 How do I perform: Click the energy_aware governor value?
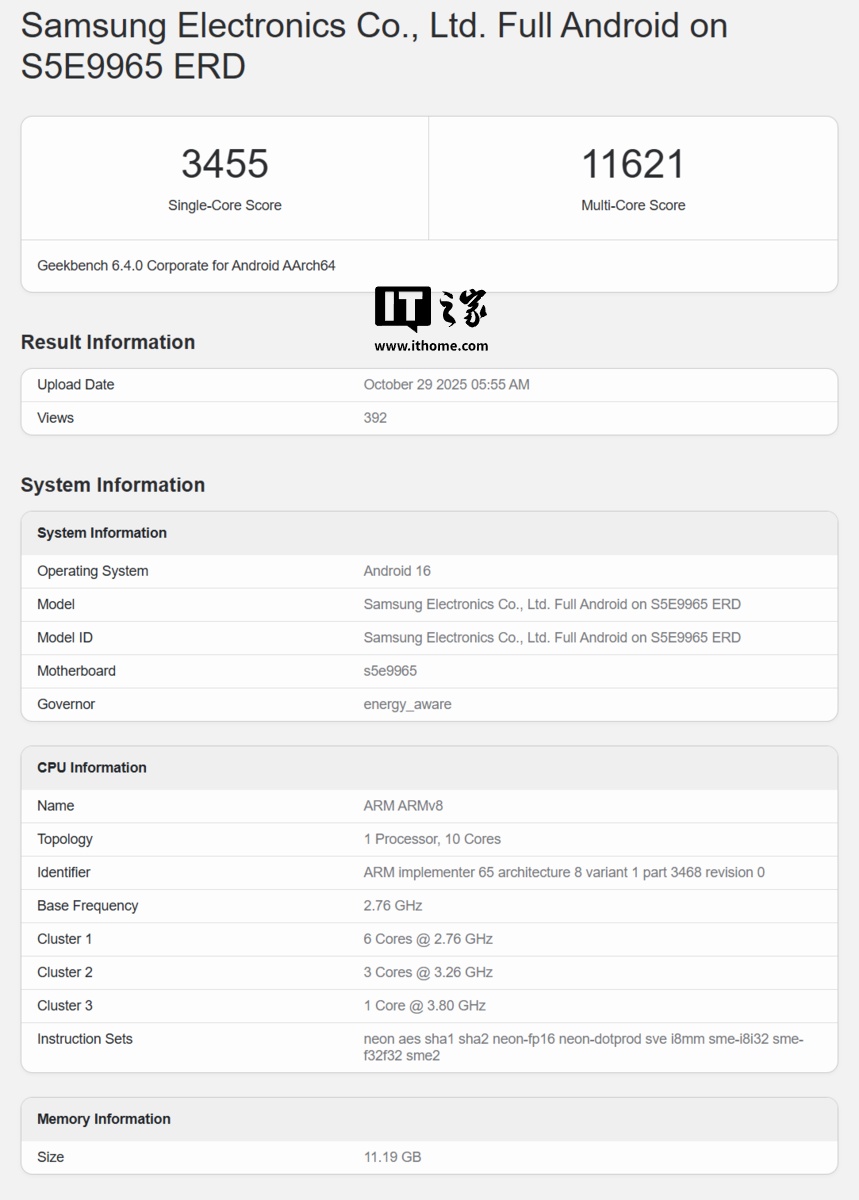tap(407, 704)
